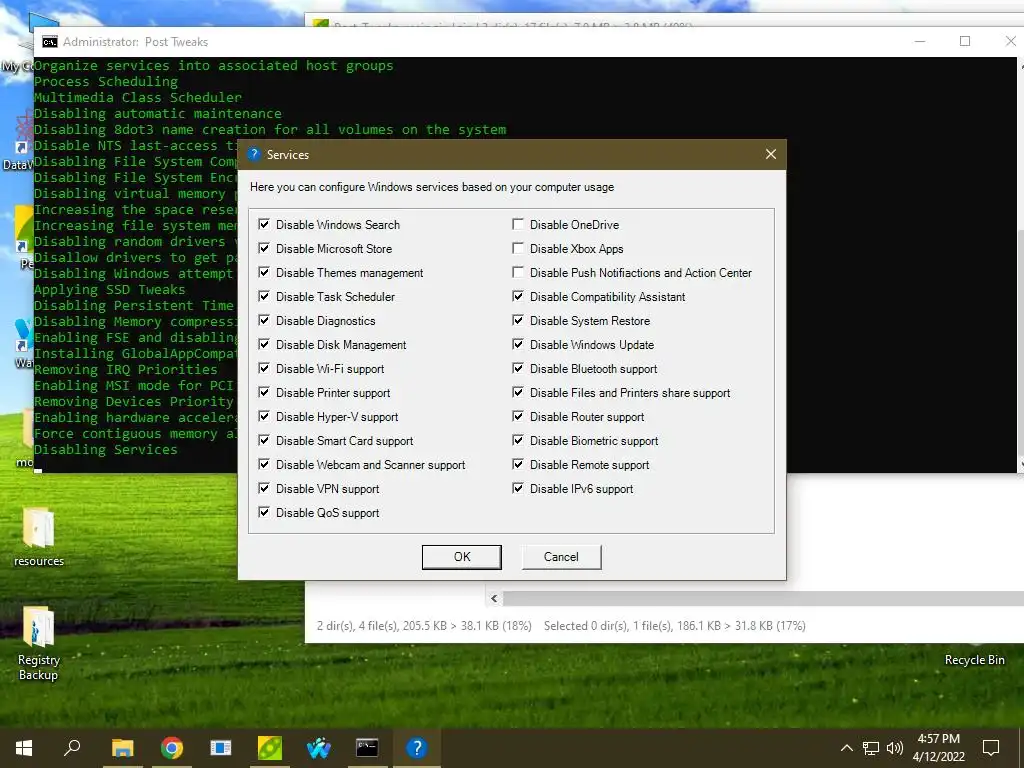Viewport: 1024px width, 768px height.
Task: Minimize the Post Tweaks command window
Action: (x=920, y=41)
